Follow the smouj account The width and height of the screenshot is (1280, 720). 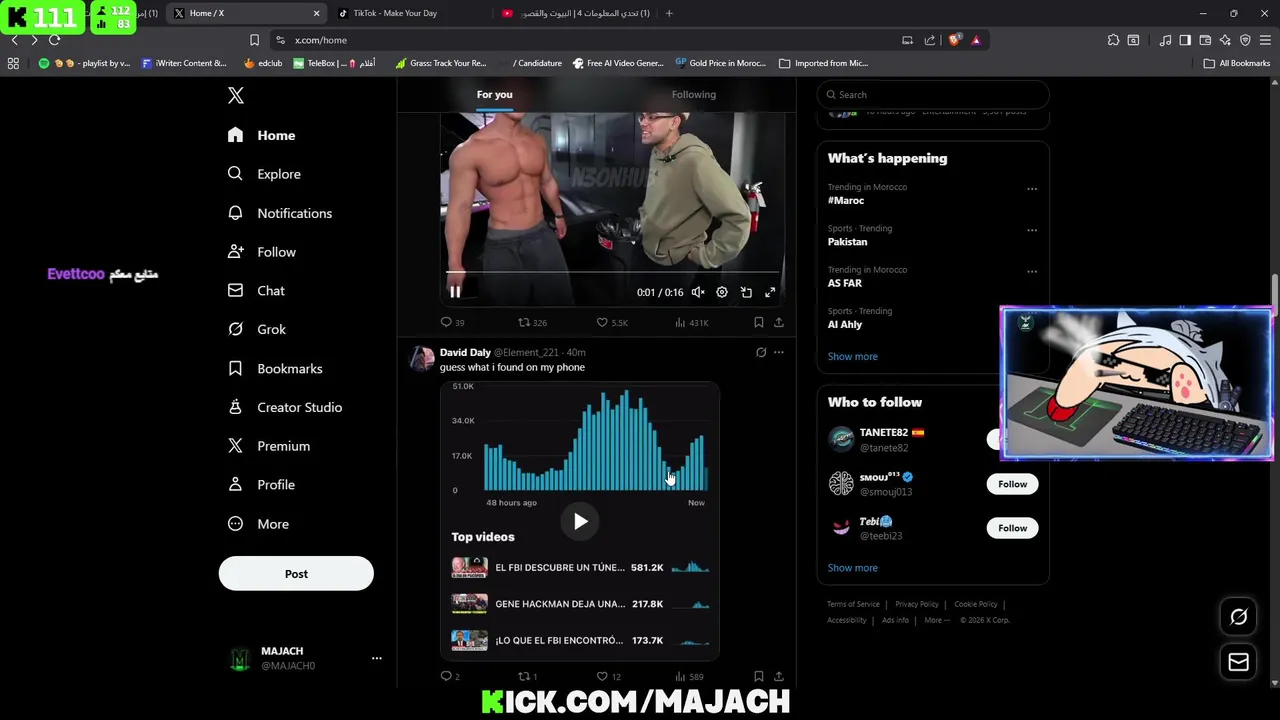tap(1012, 484)
